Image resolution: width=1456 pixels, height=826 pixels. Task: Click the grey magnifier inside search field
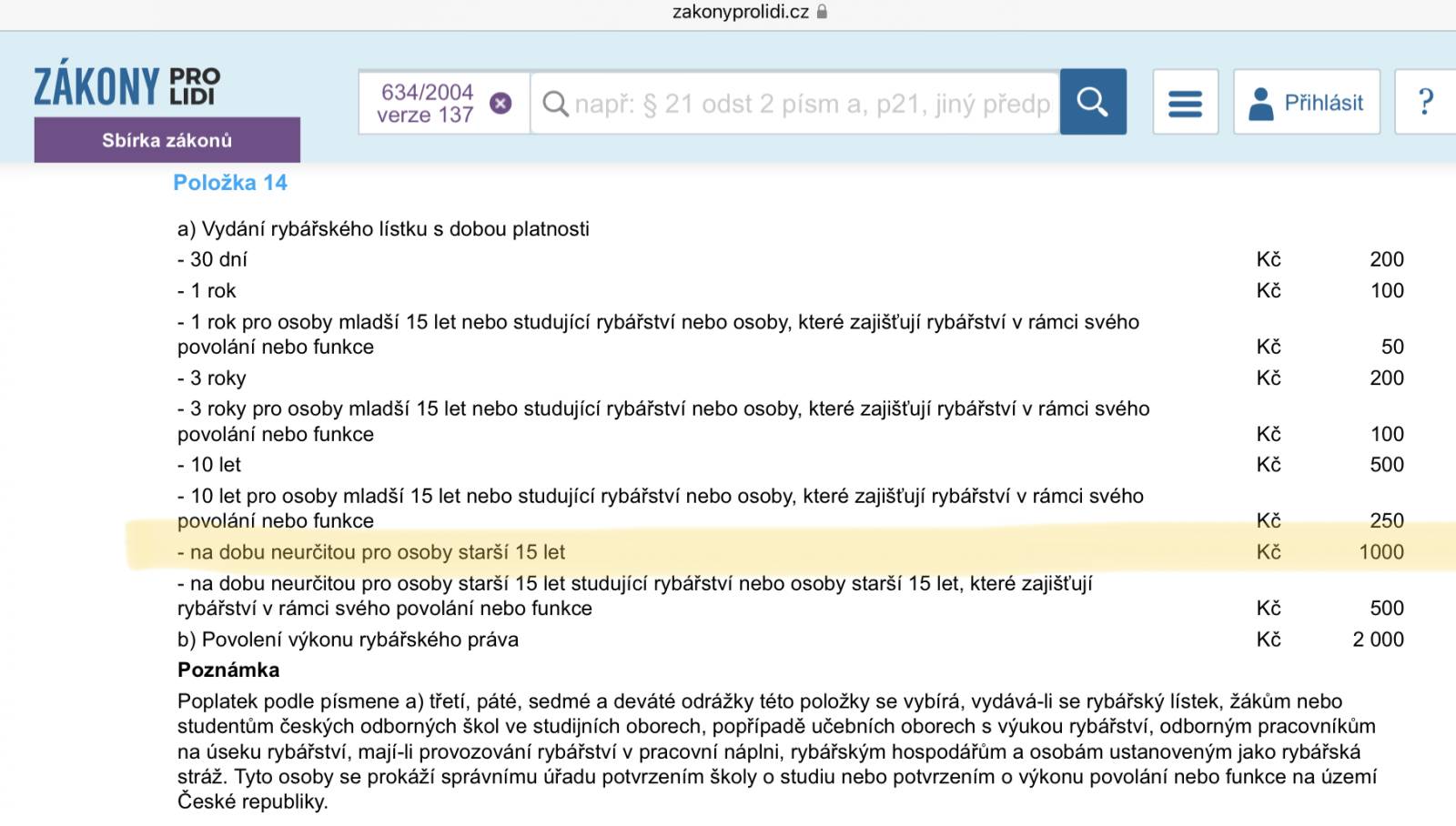point(555,104)
